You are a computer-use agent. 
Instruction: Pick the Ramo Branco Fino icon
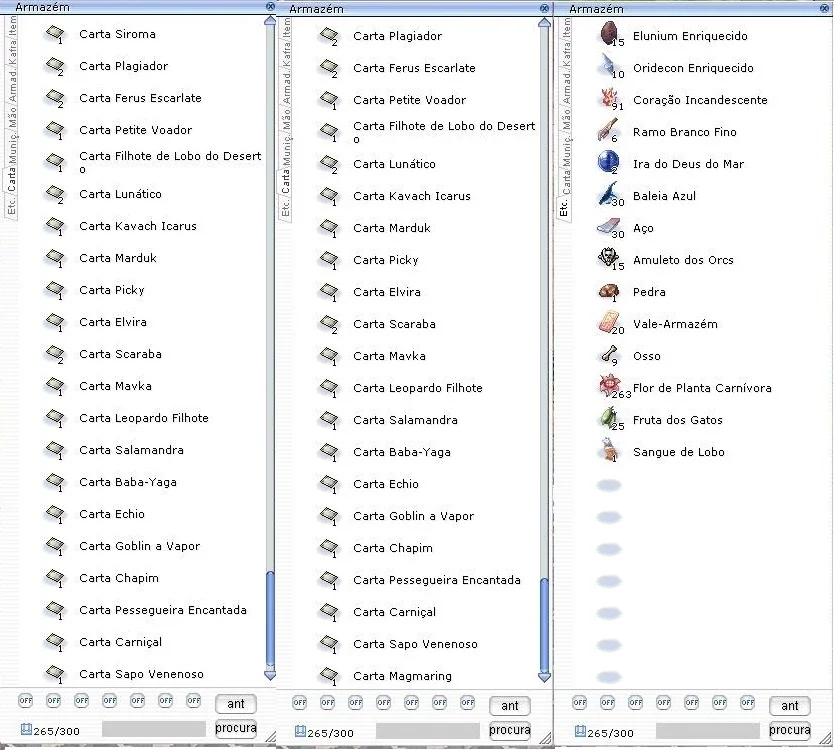(x=608, y=130)
